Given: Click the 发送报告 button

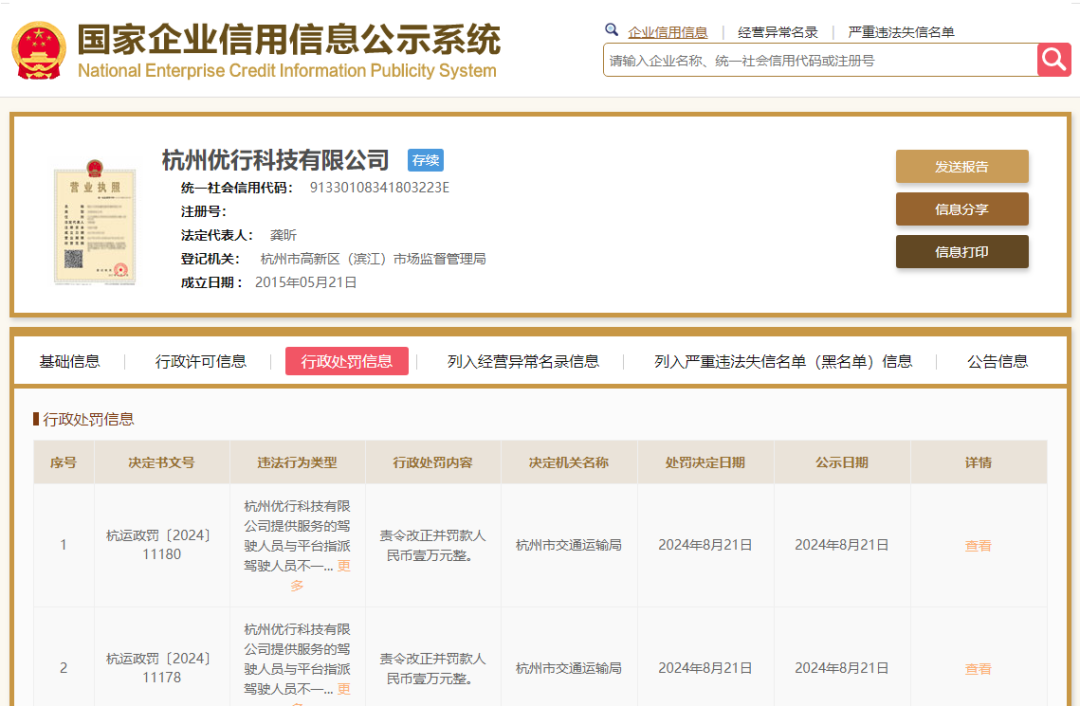Looking at the screenshot, I should 961,167.
